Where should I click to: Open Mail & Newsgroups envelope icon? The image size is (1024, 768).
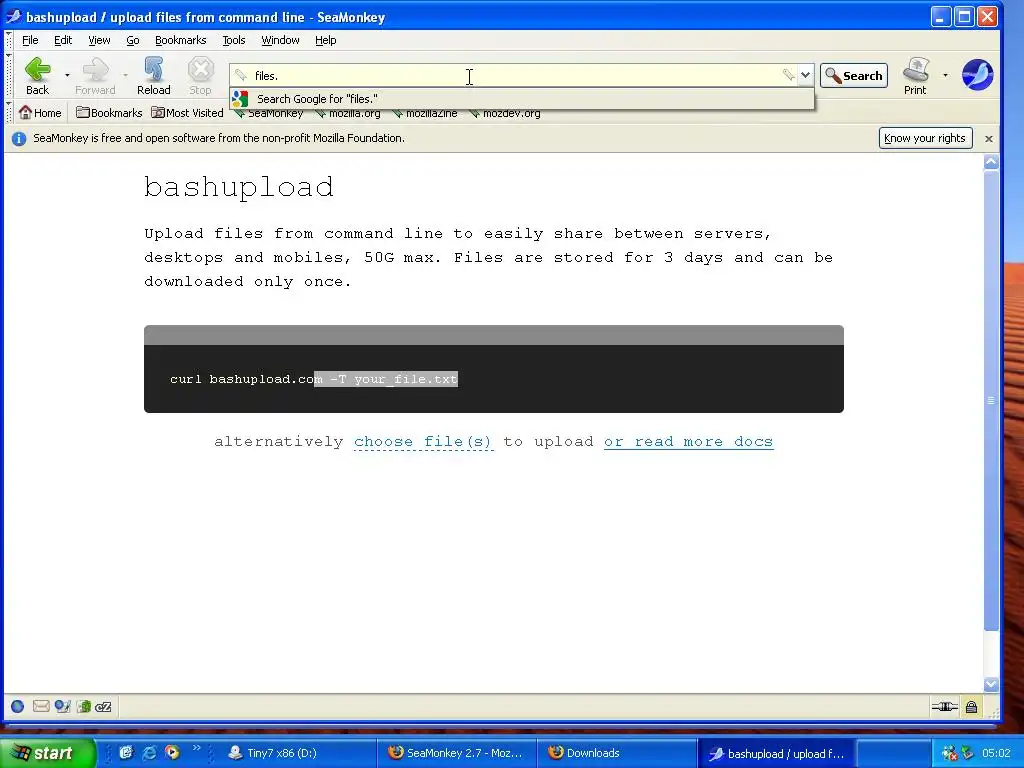(40, 707)
